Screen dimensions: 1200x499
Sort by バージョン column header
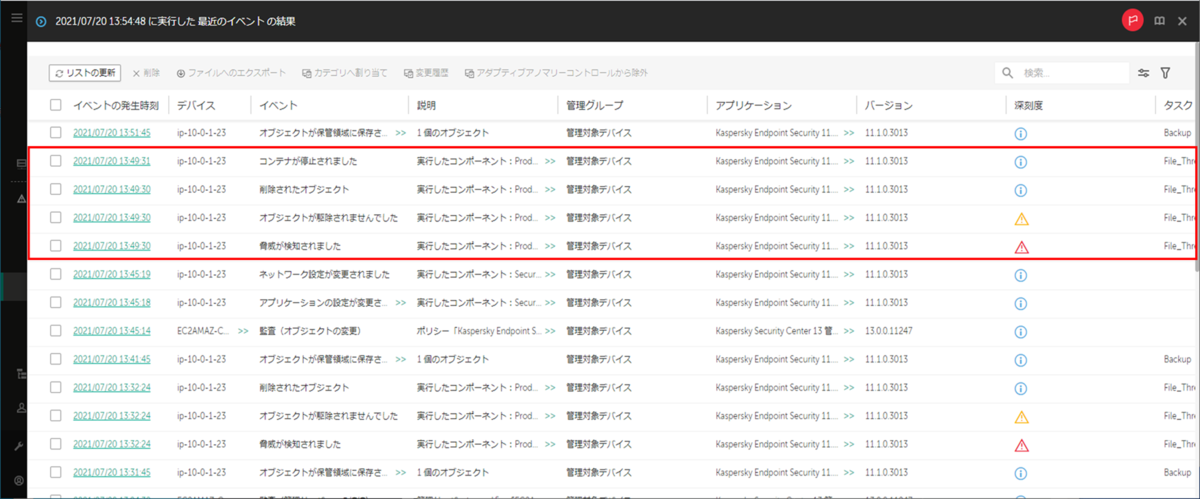[x=888, y=105]
